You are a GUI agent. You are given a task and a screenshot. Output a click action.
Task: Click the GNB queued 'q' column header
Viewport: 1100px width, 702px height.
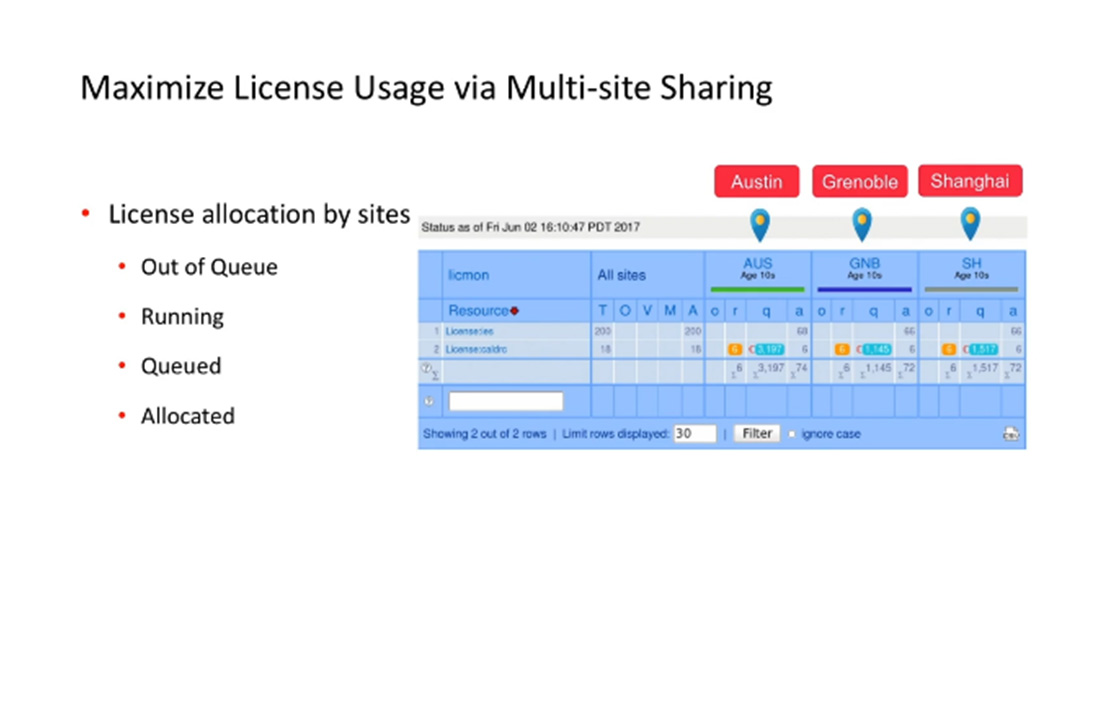873,311
